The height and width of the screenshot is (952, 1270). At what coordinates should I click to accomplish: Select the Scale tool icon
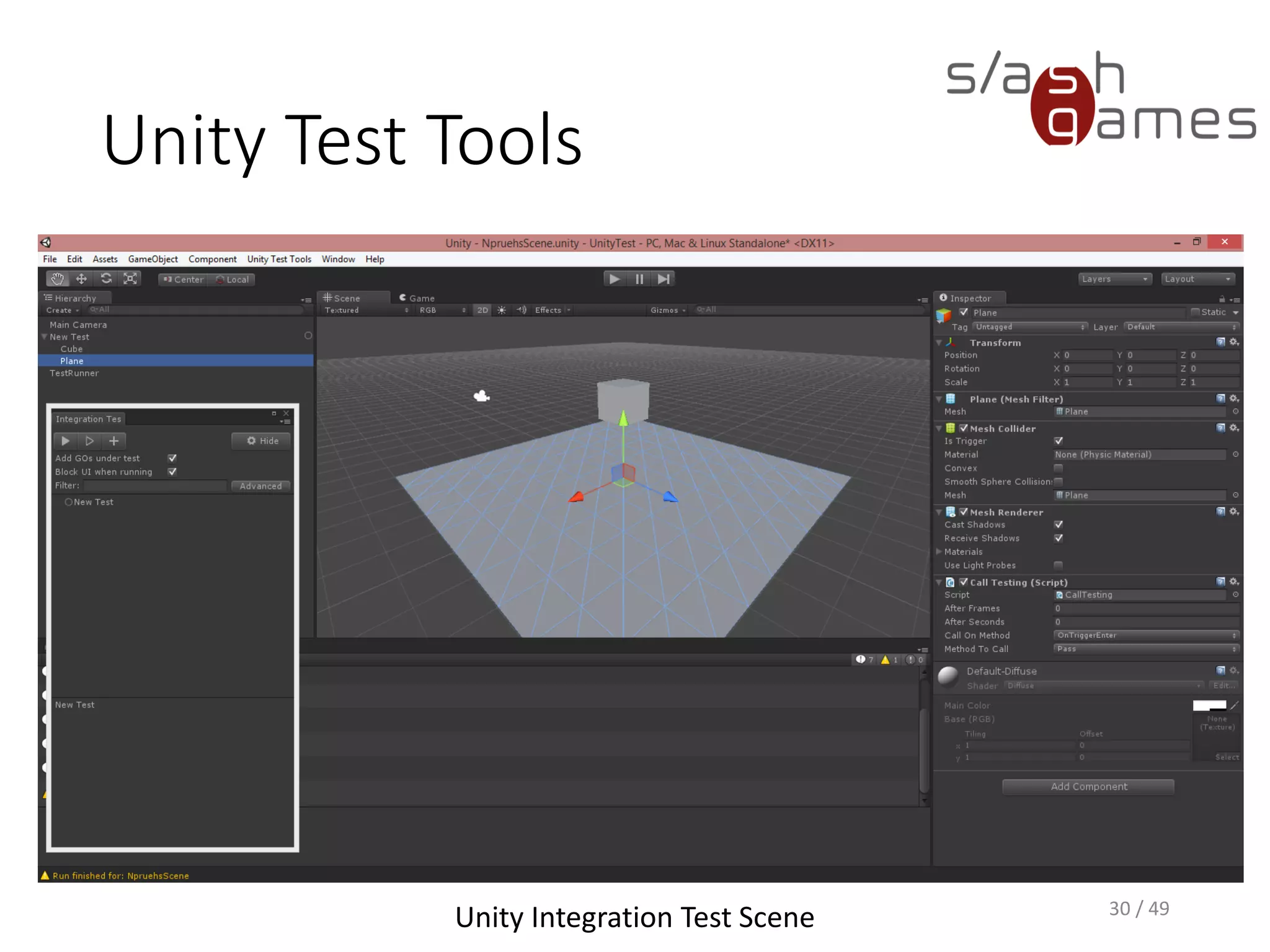point(130,279)
